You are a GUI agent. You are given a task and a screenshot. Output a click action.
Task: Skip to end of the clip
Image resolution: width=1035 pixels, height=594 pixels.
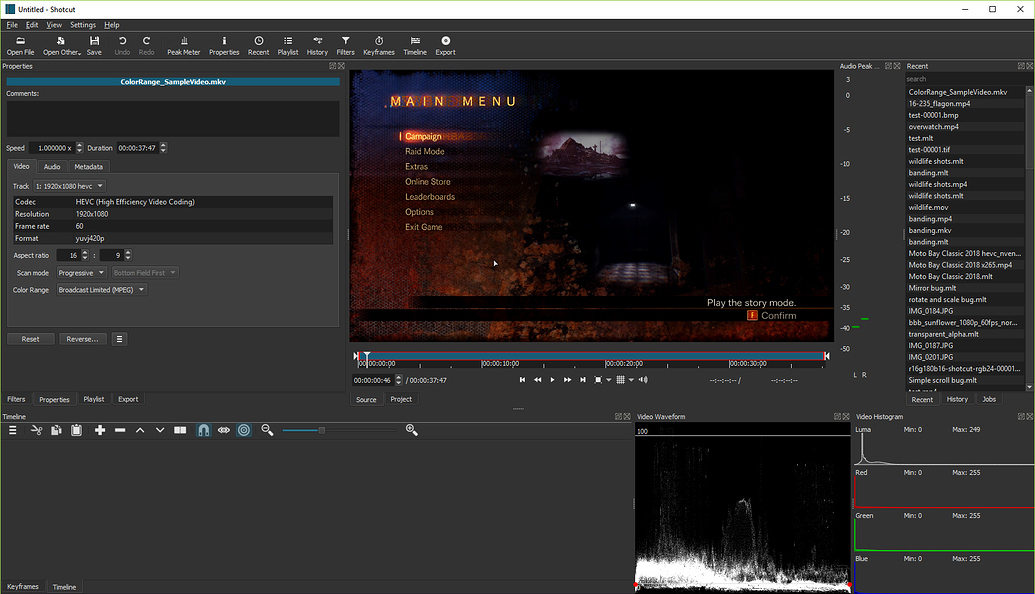583,380
